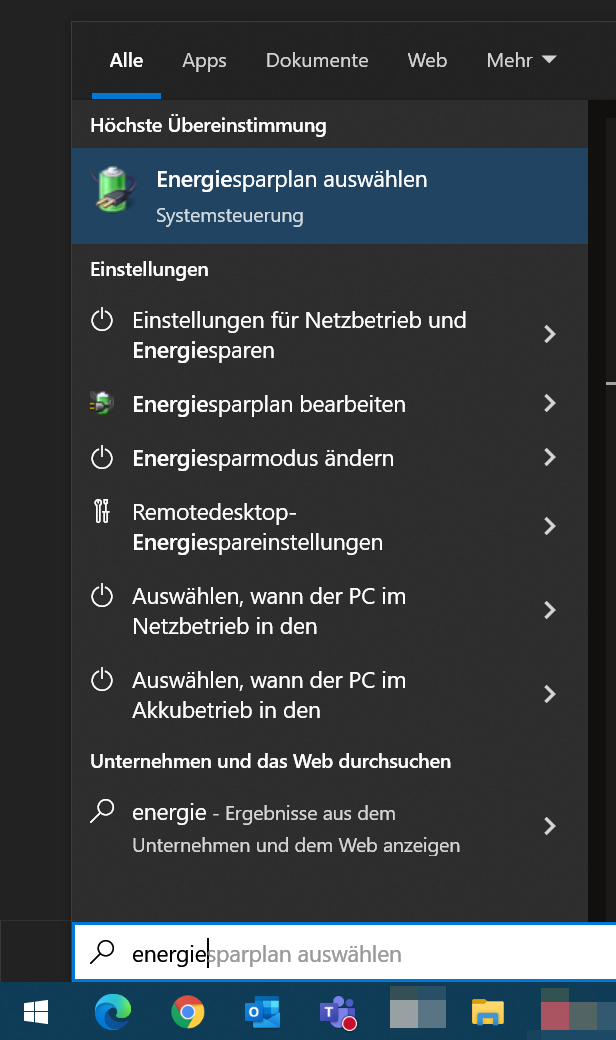616x1040 pixels.
Task: Open Auswählen, wann der PC im Akkubetrieb
Action: 268,695
